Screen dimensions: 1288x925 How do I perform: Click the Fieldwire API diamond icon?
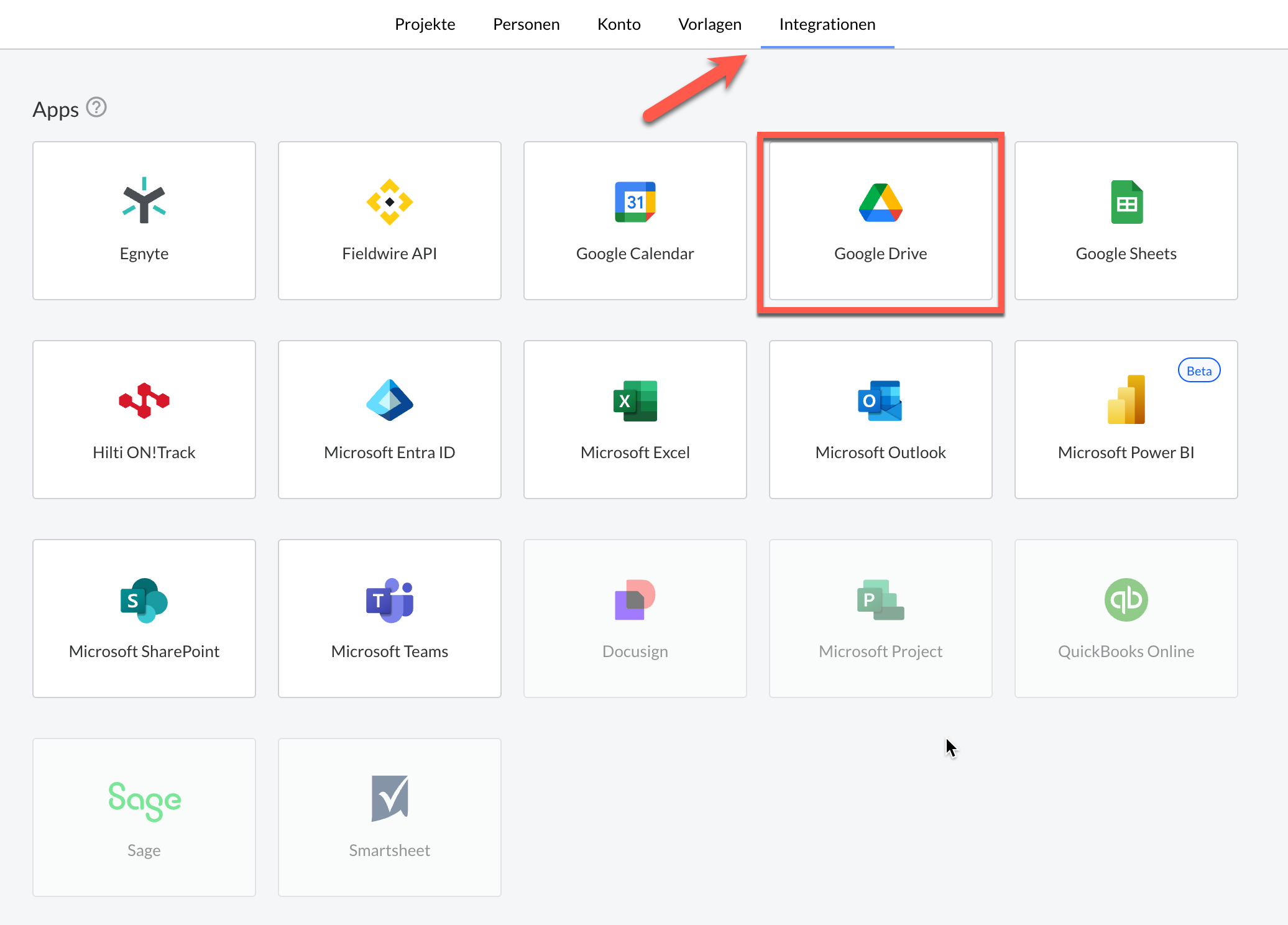pyautogui.click(x=390, y=202)
